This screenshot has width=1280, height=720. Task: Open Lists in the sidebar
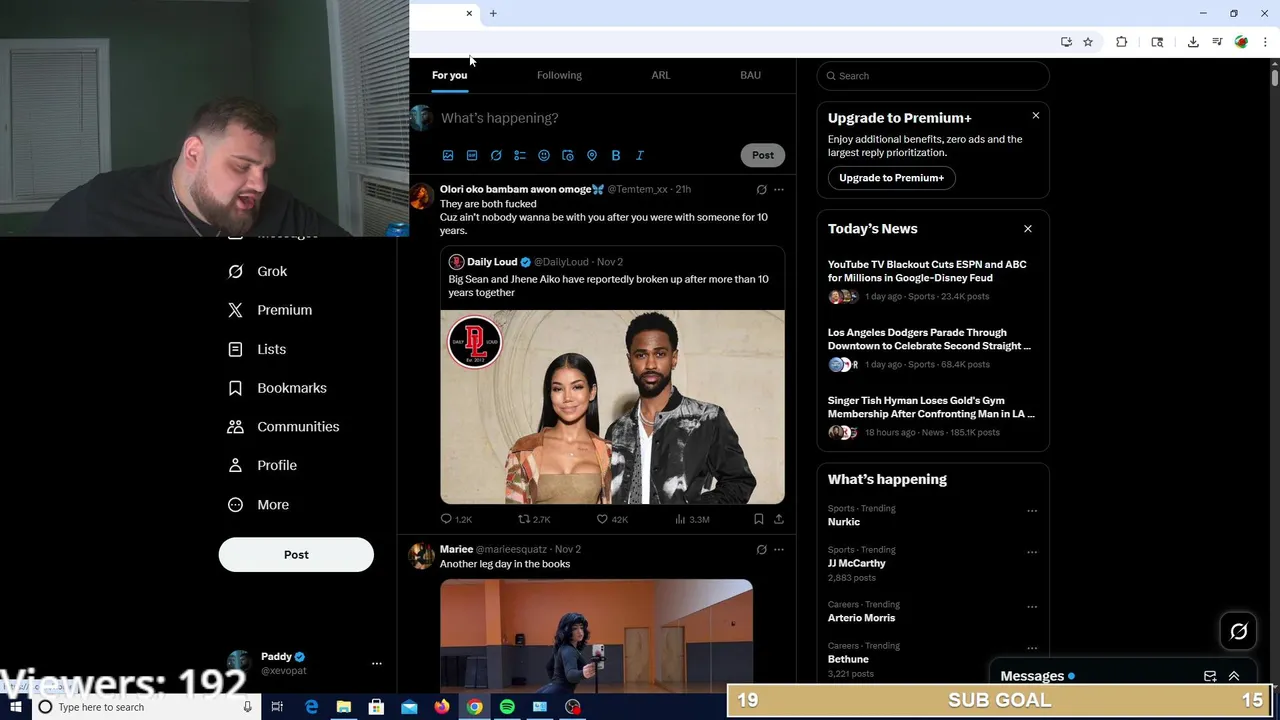(257, 349)
